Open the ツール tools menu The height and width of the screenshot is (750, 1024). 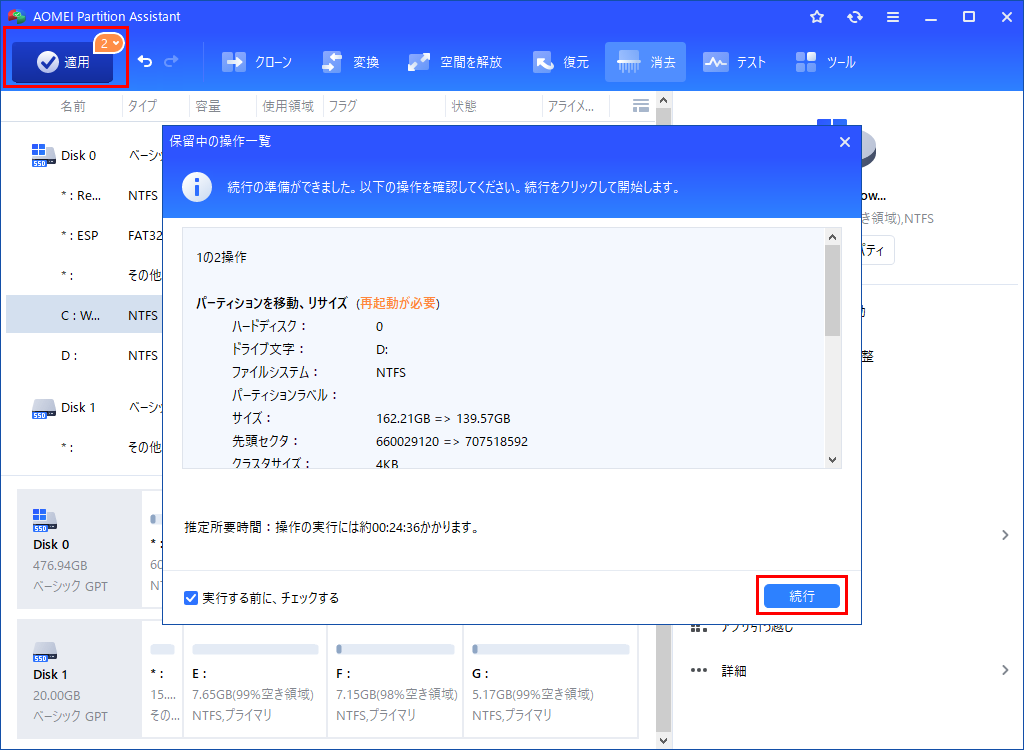point(825,62)
